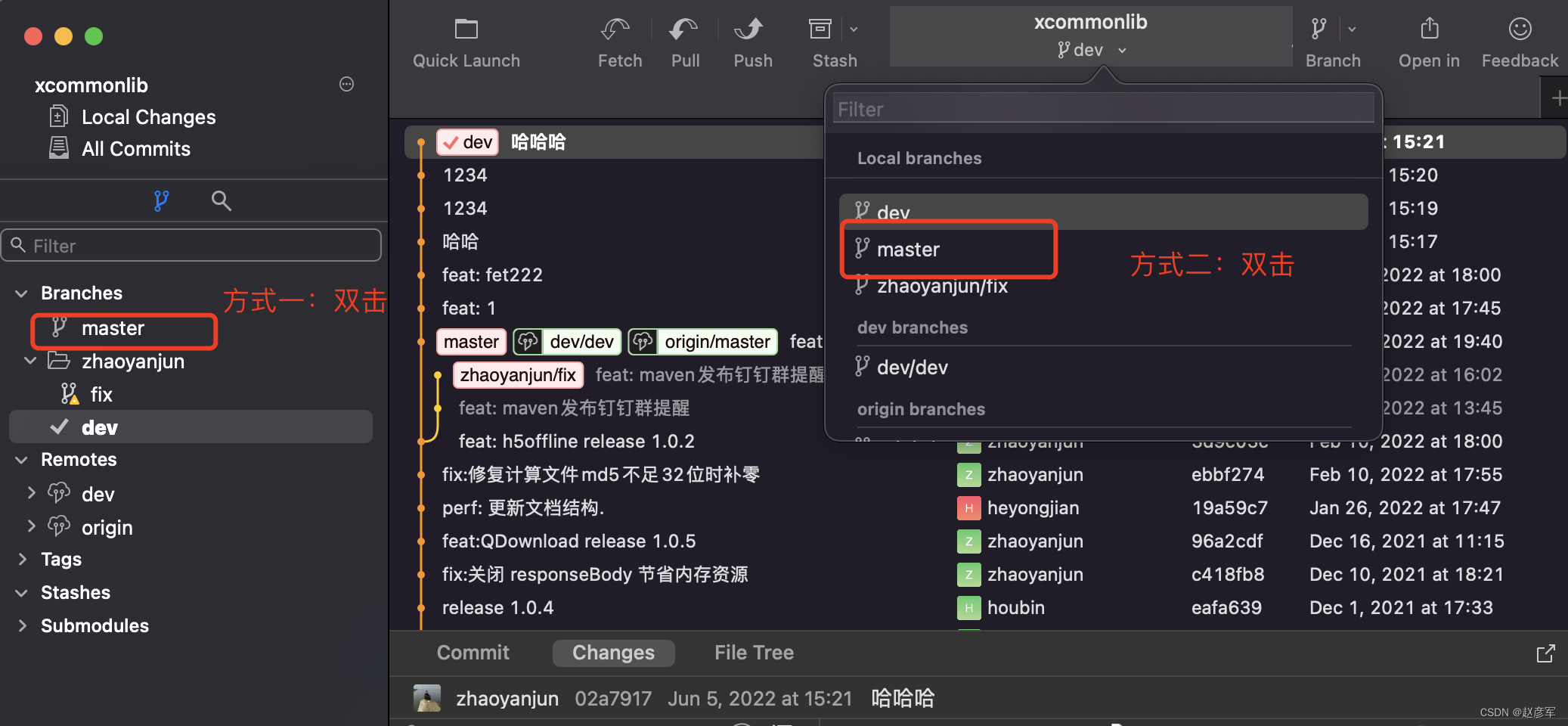Click the heyongjian author avatar
Screen dimensions: 1568x726
click(x=968, y=508)
